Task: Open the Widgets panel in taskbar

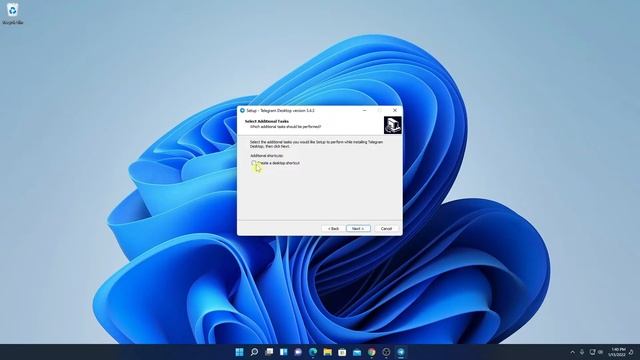Action: 284,352
